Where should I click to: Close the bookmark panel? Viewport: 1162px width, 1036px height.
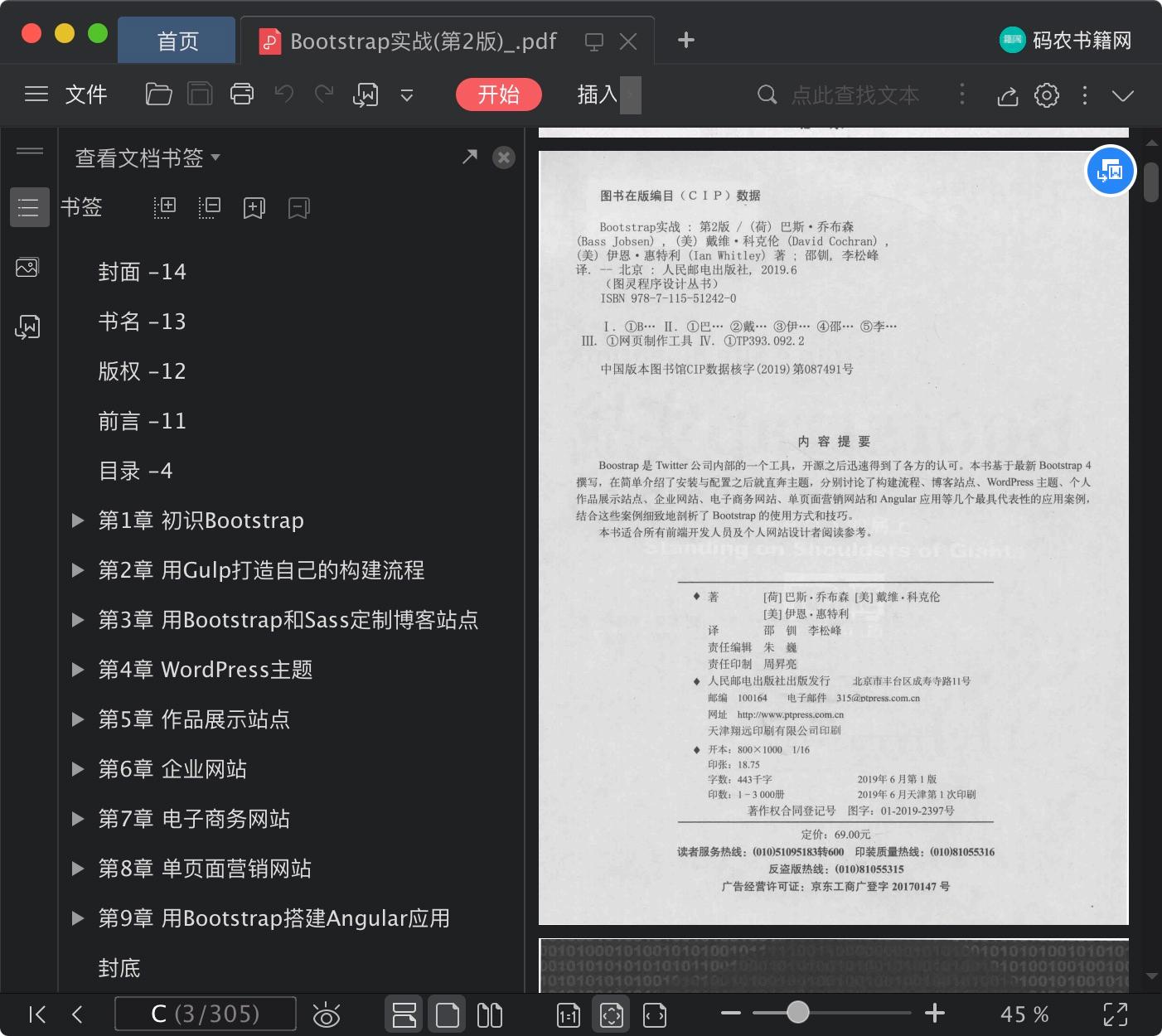pyautogui.click(x=504, y=157)
